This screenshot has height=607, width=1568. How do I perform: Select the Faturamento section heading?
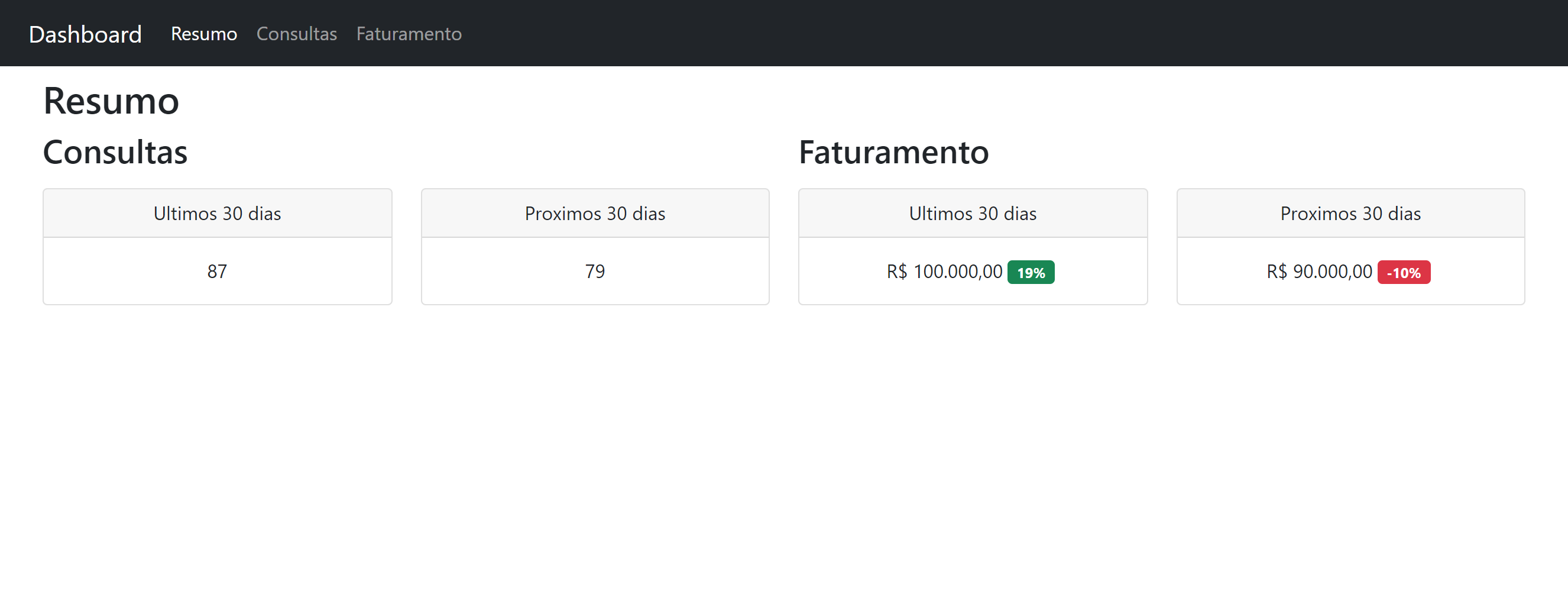[893, 152]
